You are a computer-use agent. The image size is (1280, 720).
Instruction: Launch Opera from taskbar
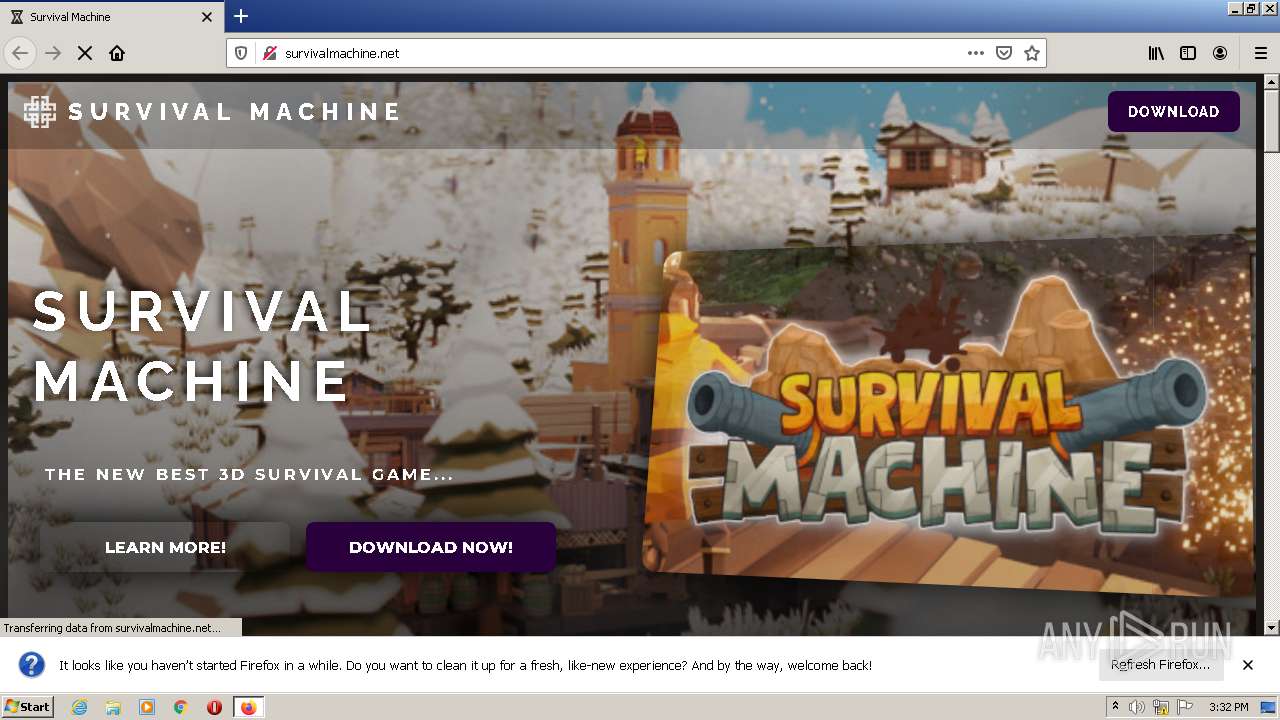[214, 707]
